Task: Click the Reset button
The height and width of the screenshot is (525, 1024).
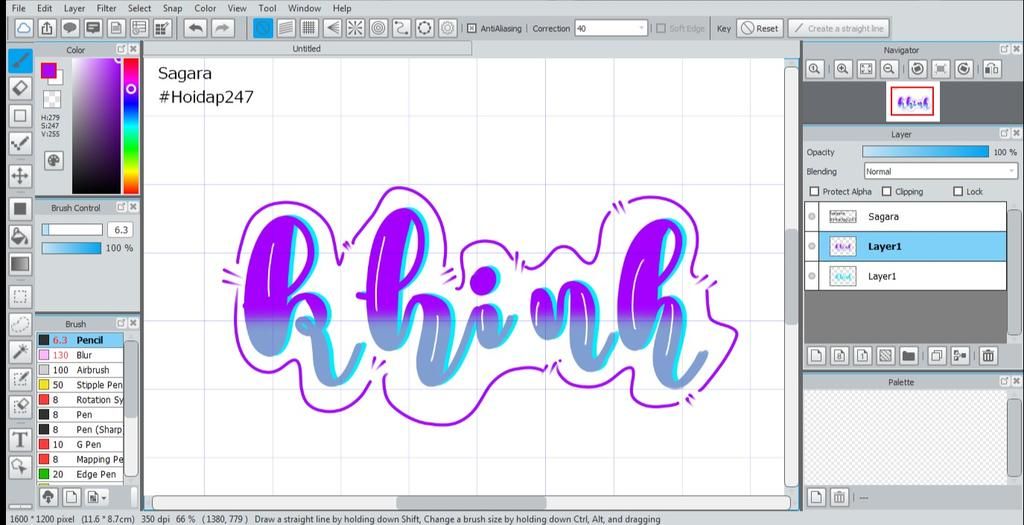Action: pyautogui.click(x=760, y=29)
